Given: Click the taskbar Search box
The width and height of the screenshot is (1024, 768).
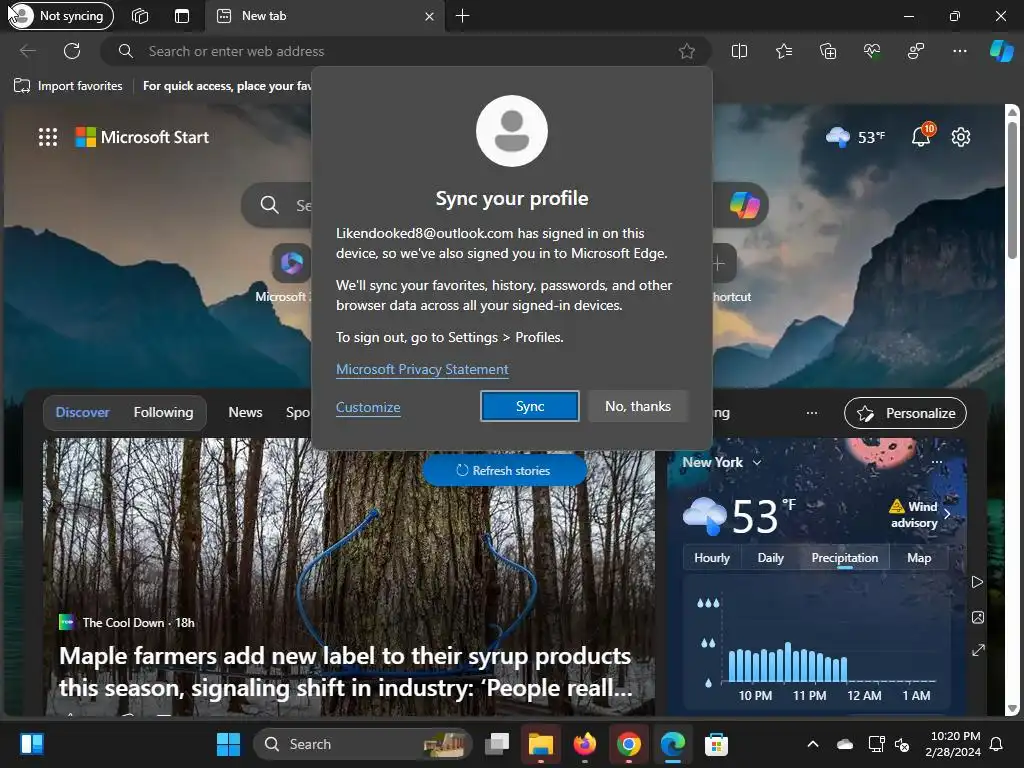Looking at the screenshot, I should pos(362,744).
